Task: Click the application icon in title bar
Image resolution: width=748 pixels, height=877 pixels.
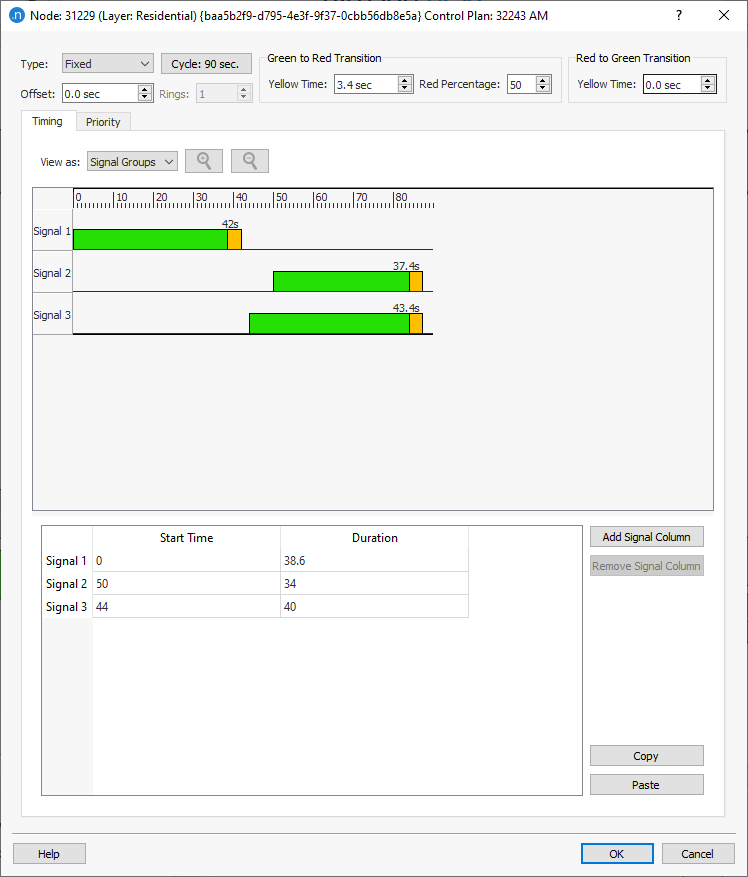Action: [16, 16]
